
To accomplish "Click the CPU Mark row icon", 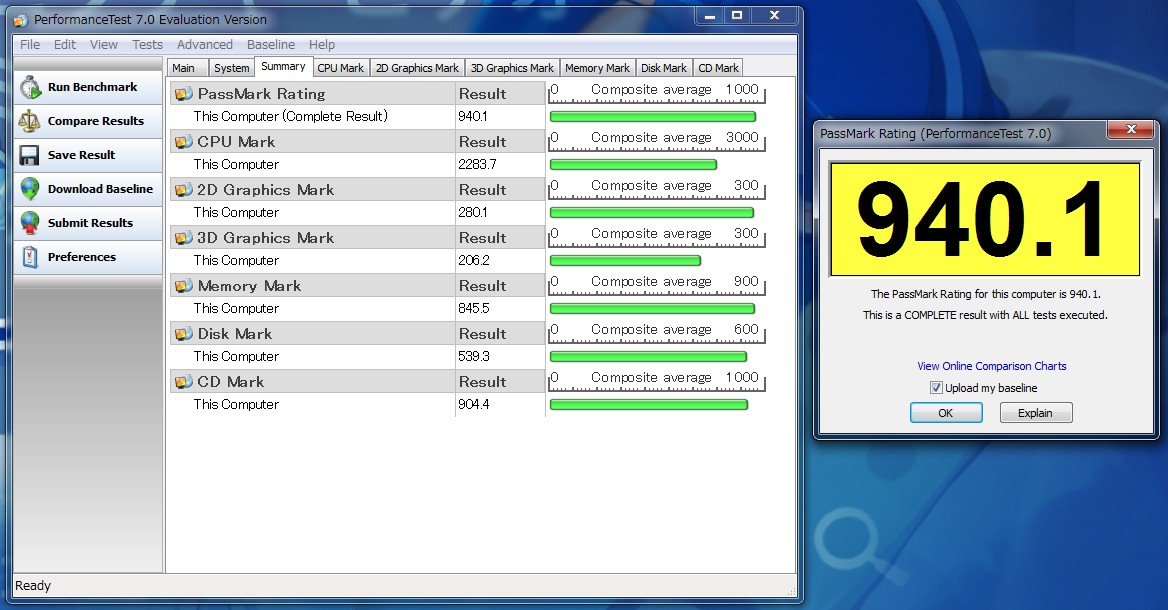I will pos(183,142).
